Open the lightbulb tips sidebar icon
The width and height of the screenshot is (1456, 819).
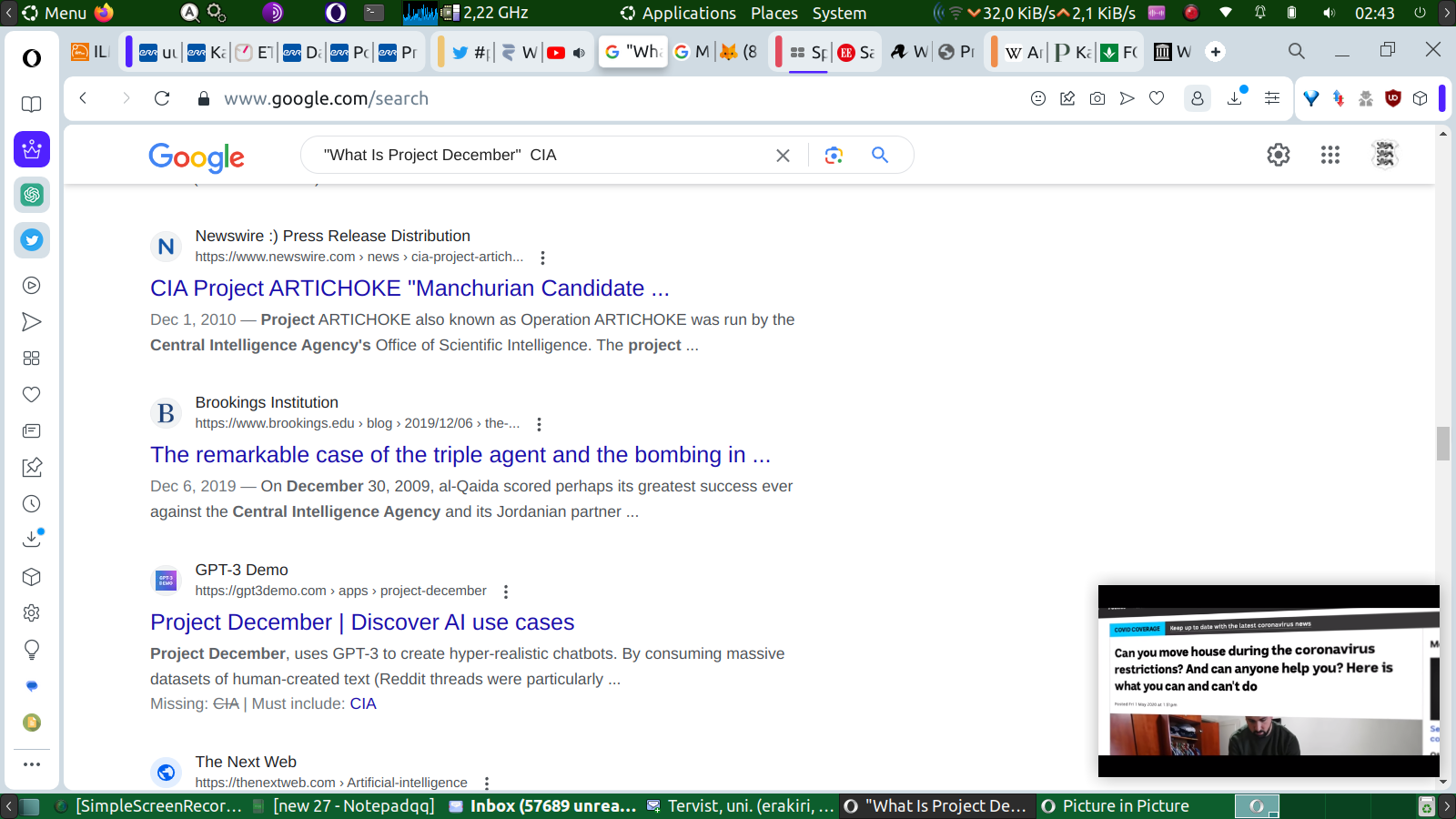tap(32, 650)
